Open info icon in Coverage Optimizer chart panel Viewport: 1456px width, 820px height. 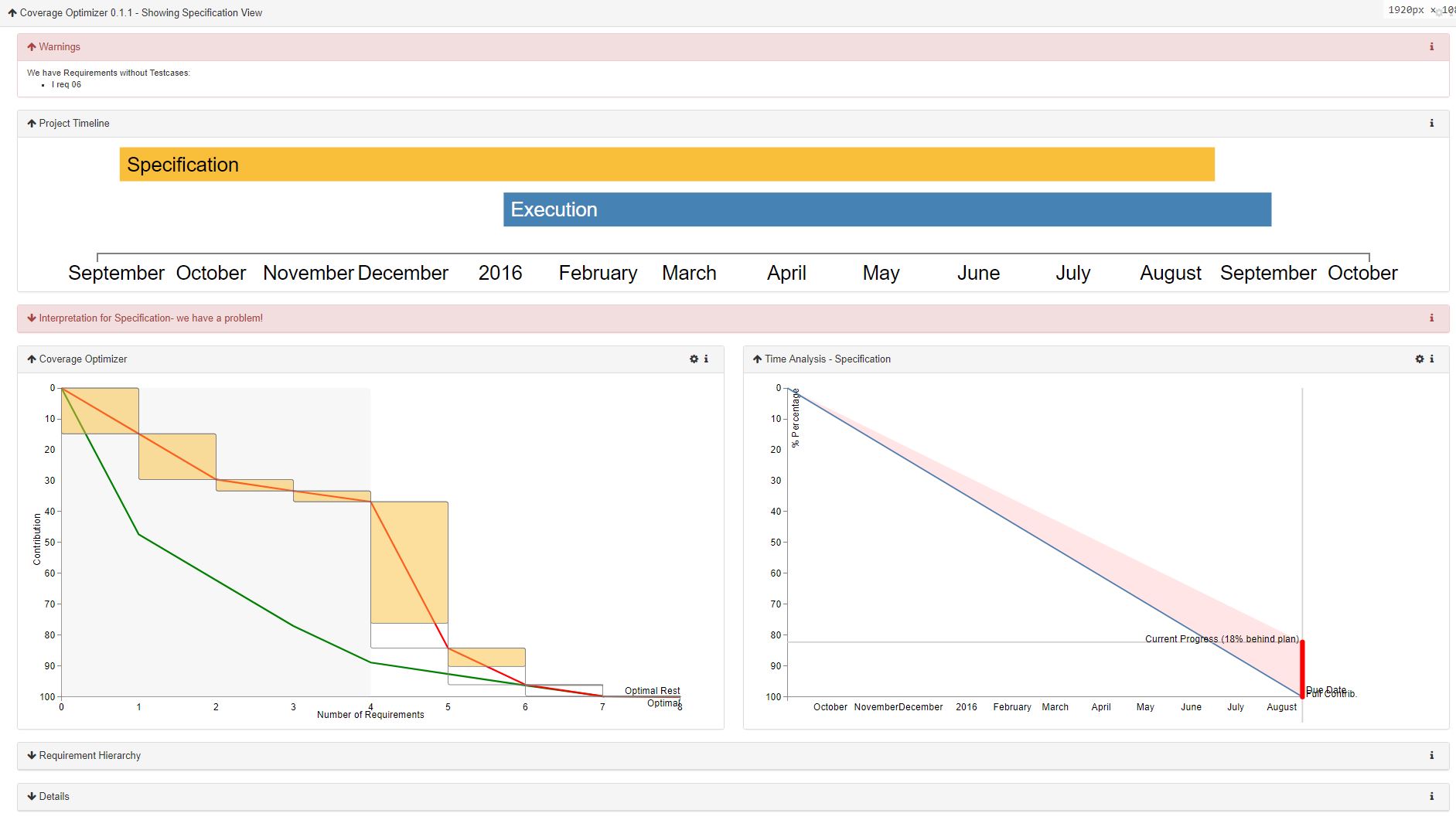pos(706,359)
